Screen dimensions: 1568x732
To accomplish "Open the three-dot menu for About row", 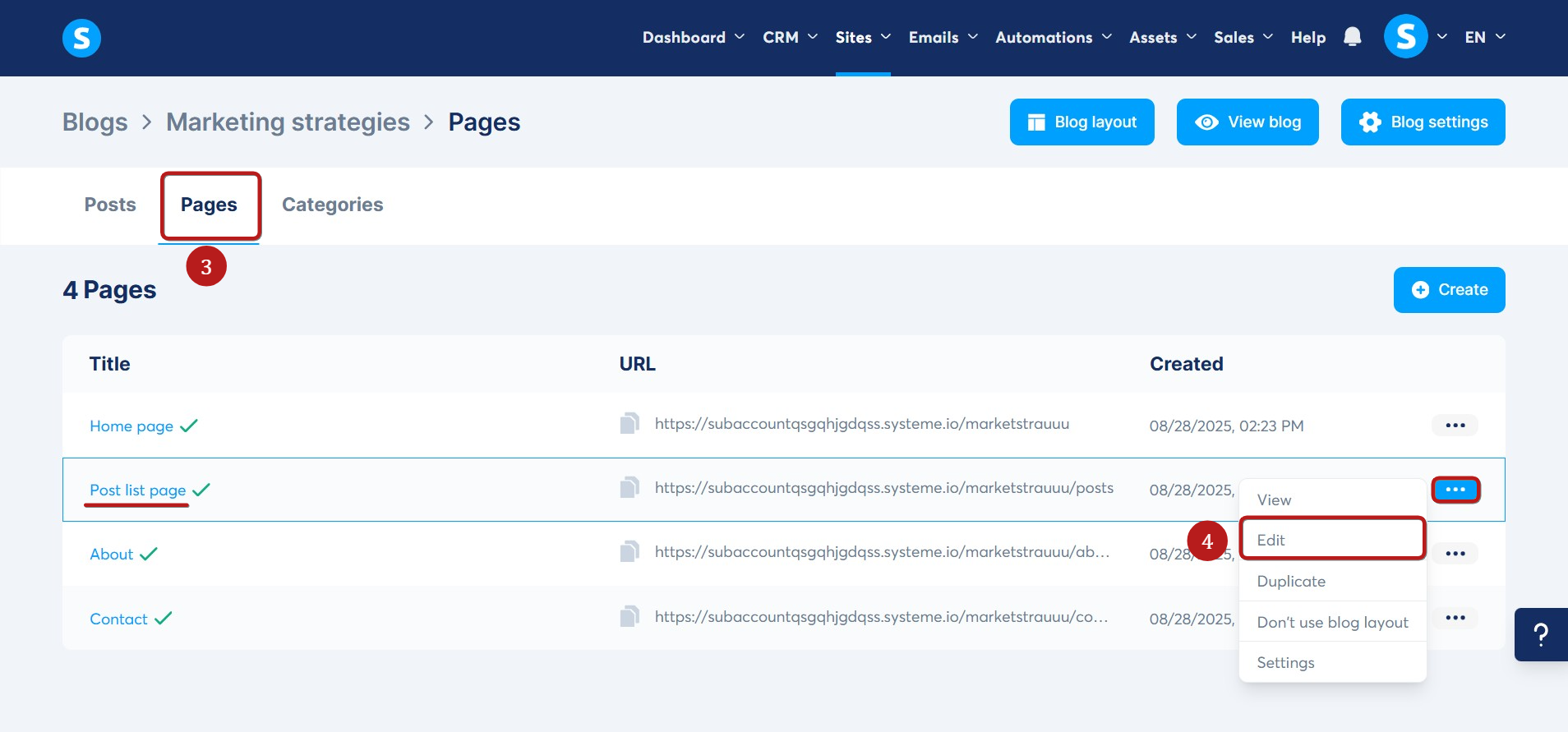I will 1455,554.
